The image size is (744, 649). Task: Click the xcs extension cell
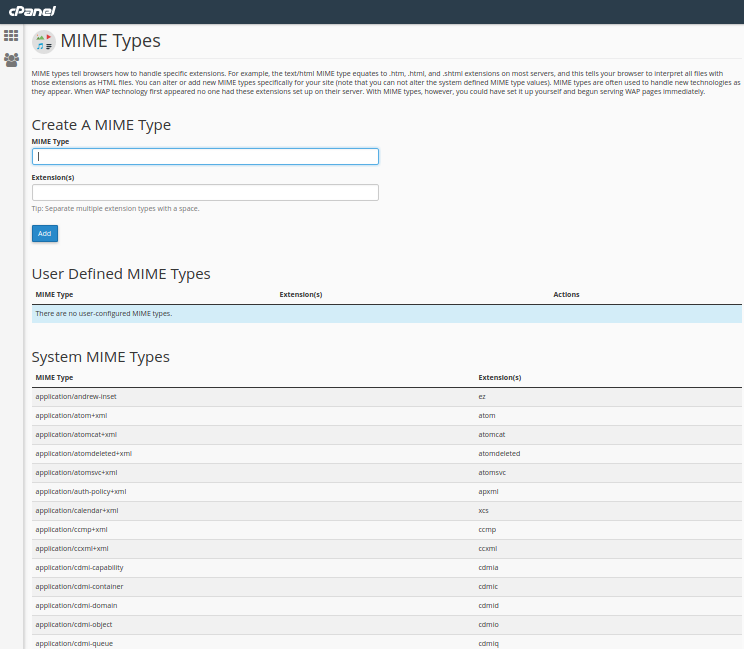pos(484,510)
